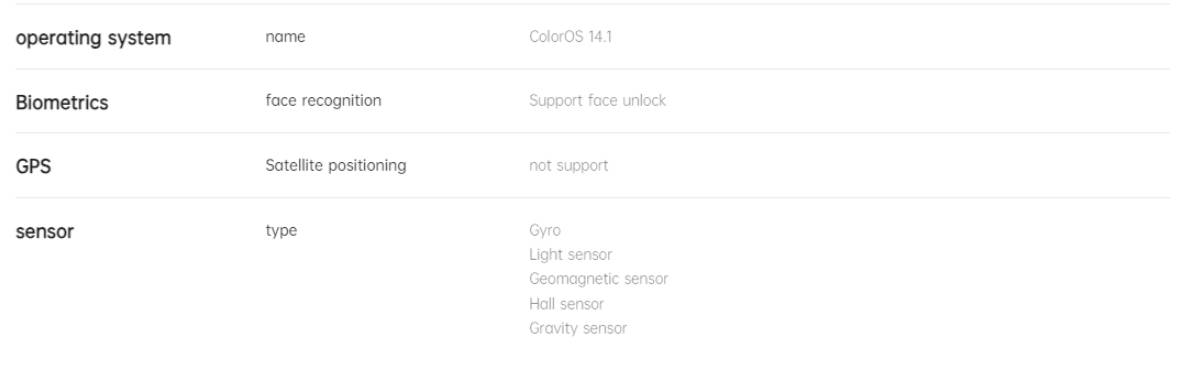Select the 'Light sensor' entry
The image size is (1204, 365).
tap(570, 255)
